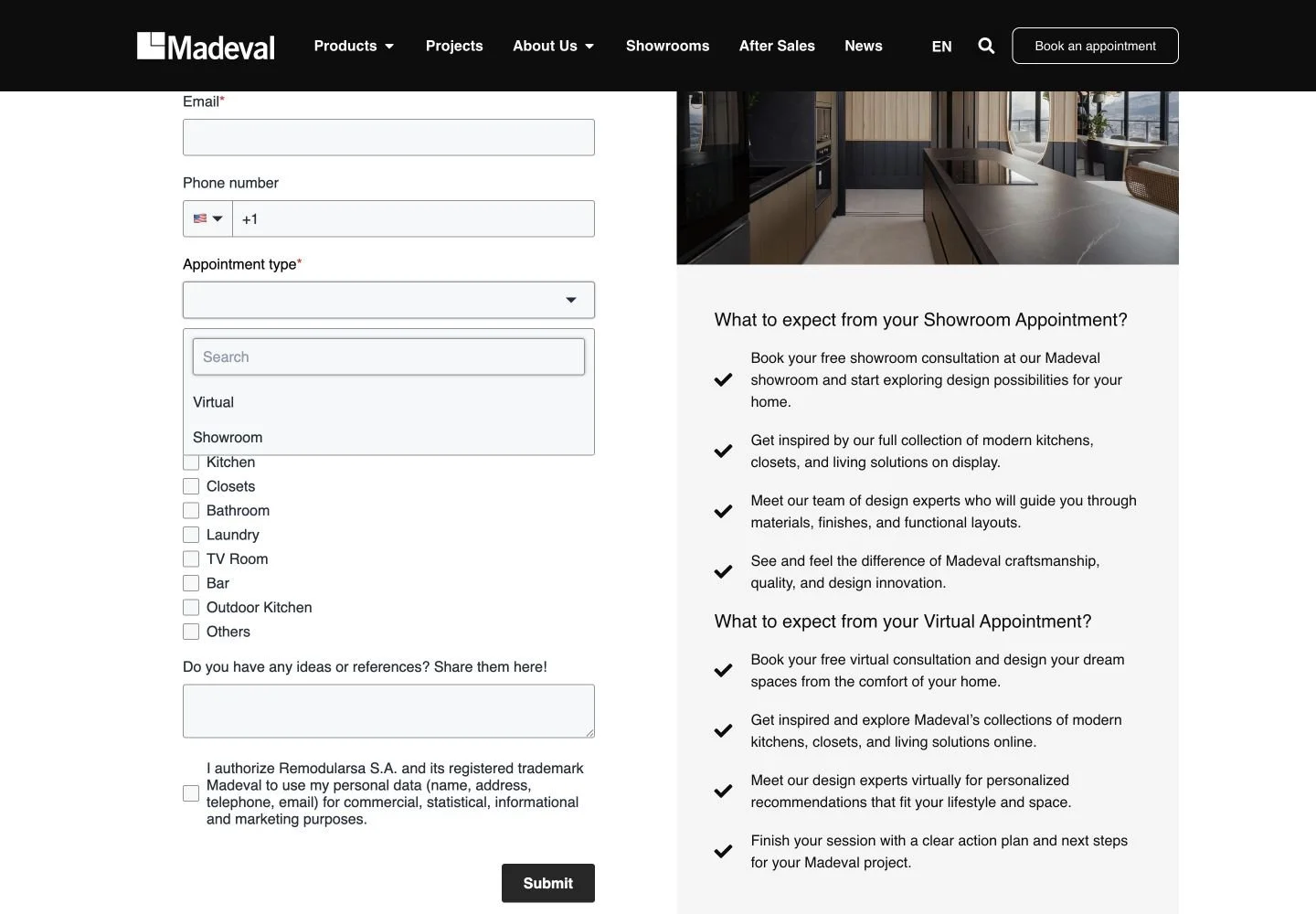
Task: Click the kitchen showroom photo
Action: pyautogui.click(x=928, y=178)
